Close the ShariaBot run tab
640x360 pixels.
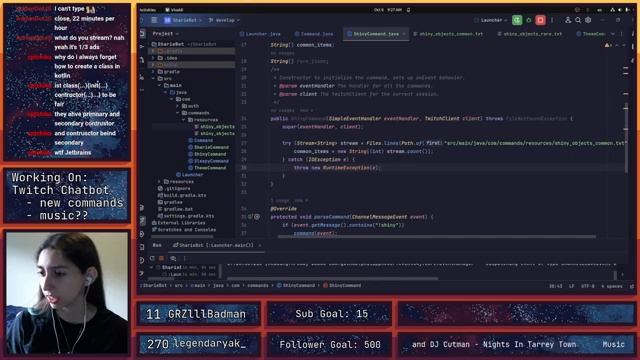click(260, 245)
